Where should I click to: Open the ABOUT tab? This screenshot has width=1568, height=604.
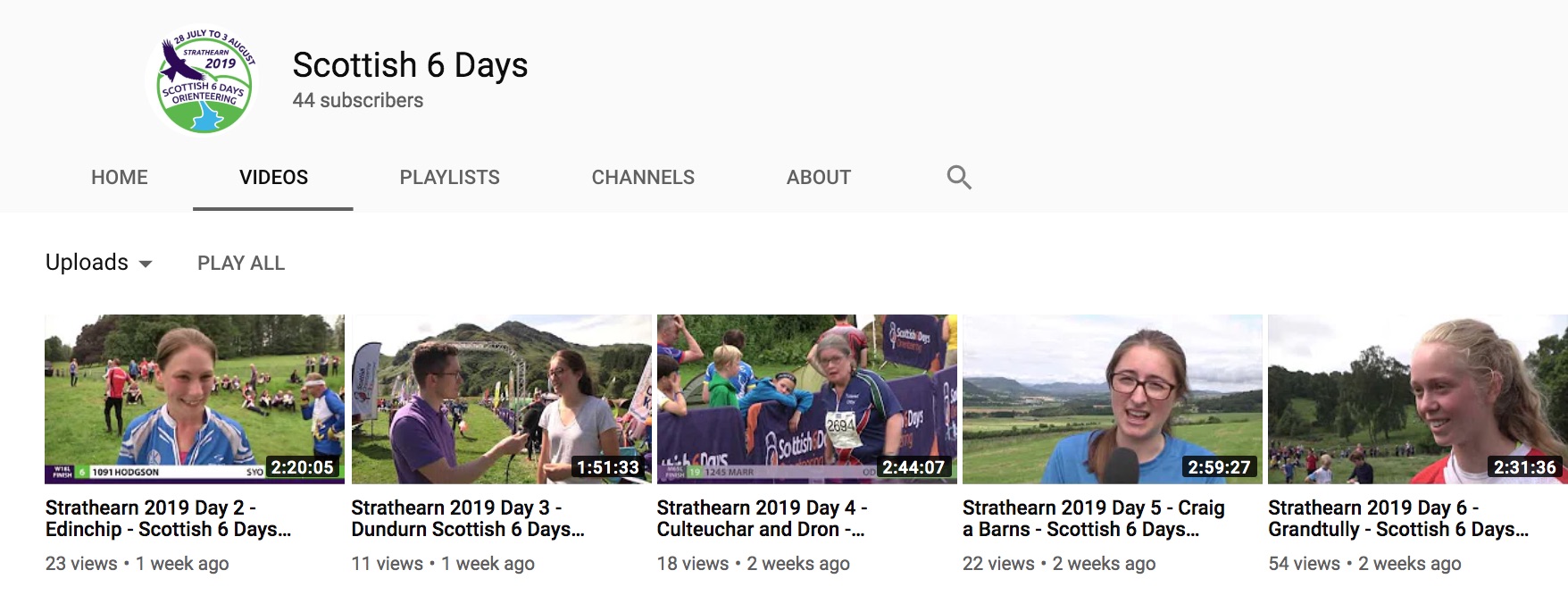[x=819, y=177]
